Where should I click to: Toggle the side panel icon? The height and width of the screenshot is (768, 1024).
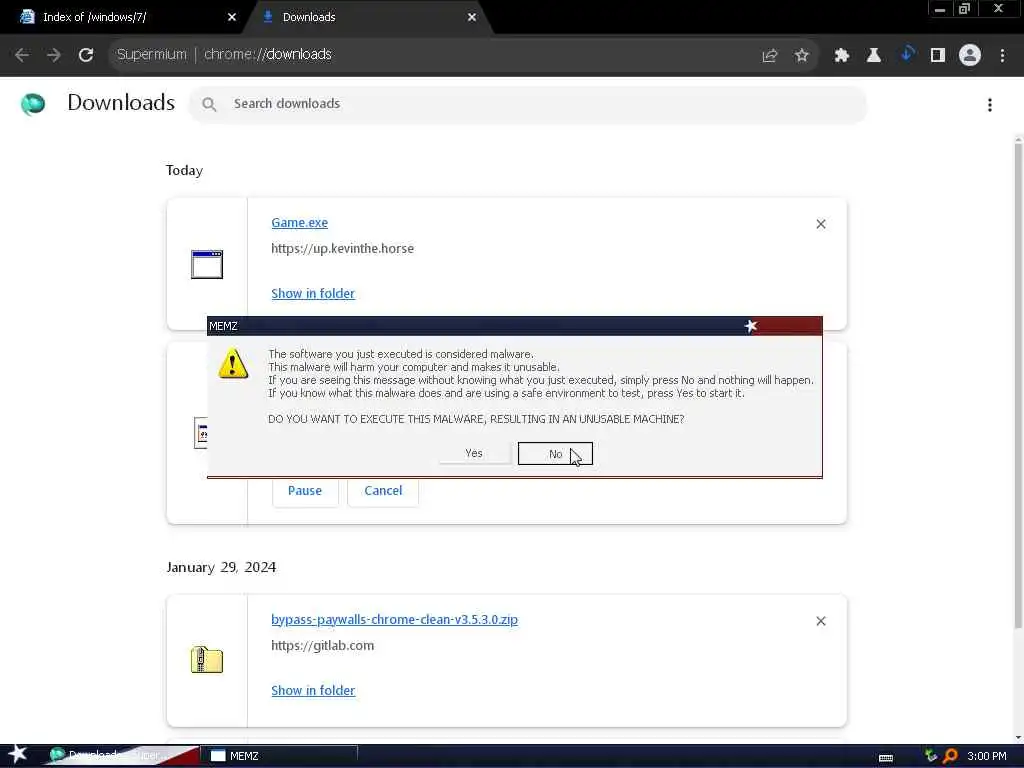coord(938,56)
